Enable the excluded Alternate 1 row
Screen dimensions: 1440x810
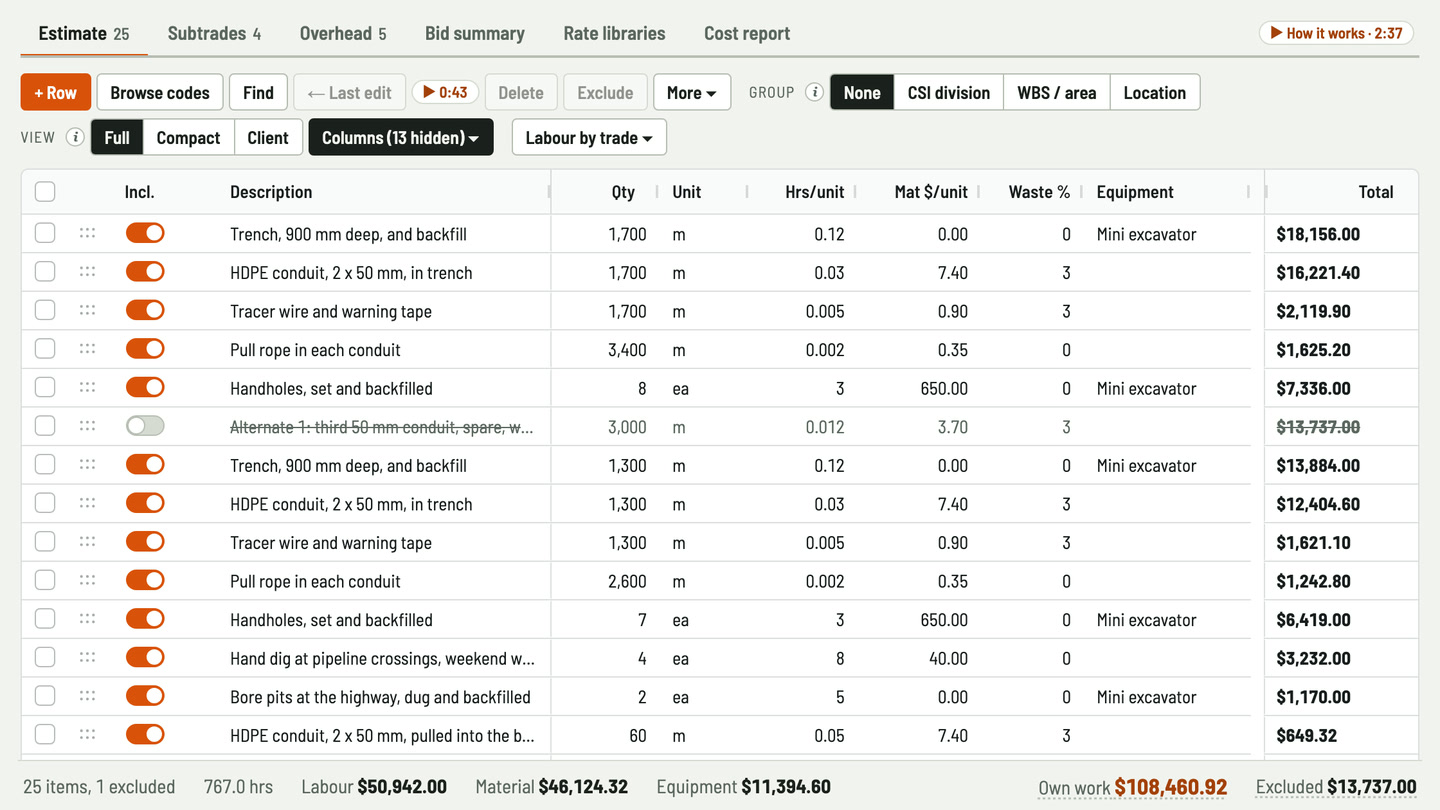pyautogui.click(x=145, y=427)
